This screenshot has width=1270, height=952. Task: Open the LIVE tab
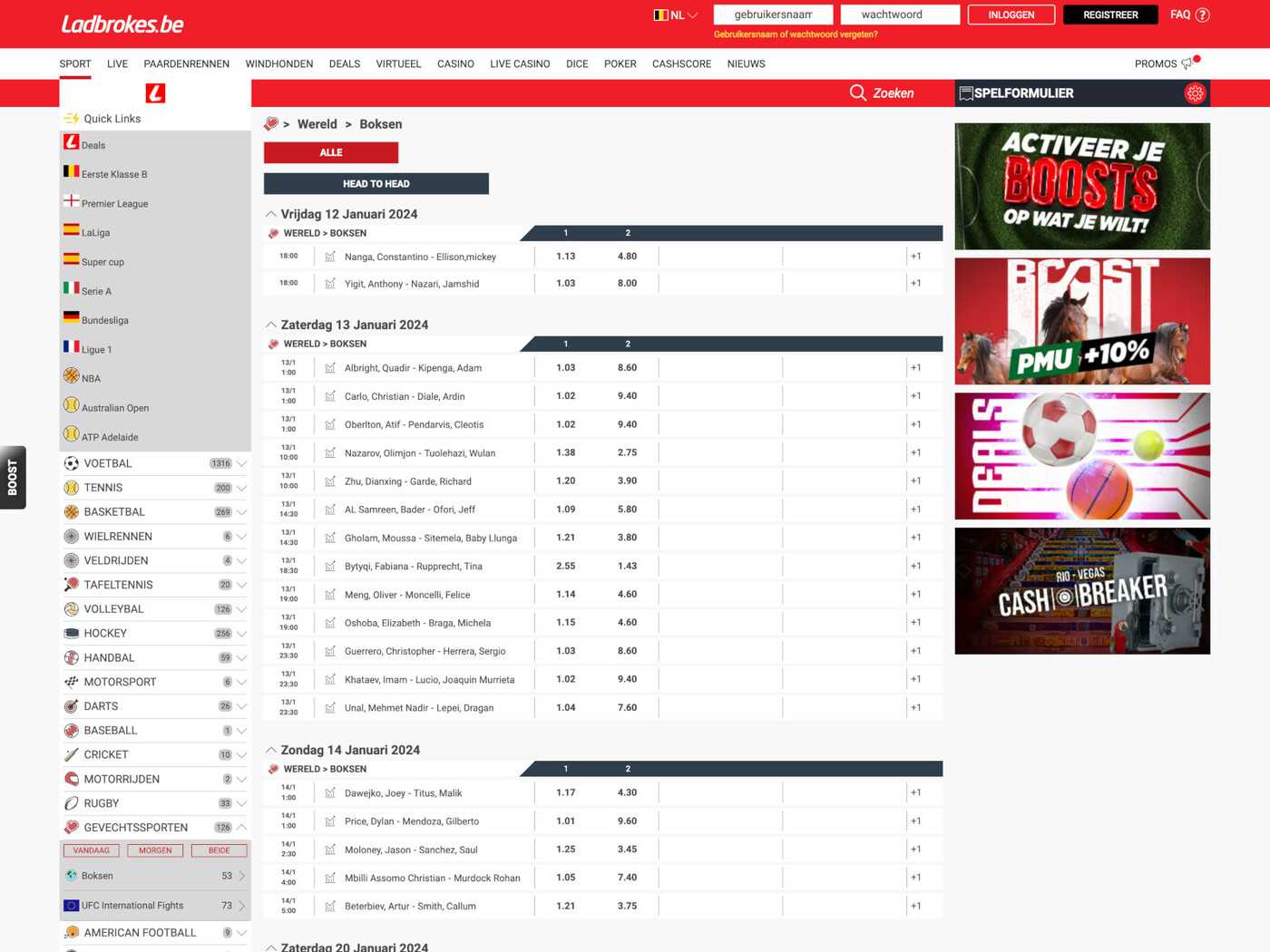pyautogui.click(x=117, y=63)
